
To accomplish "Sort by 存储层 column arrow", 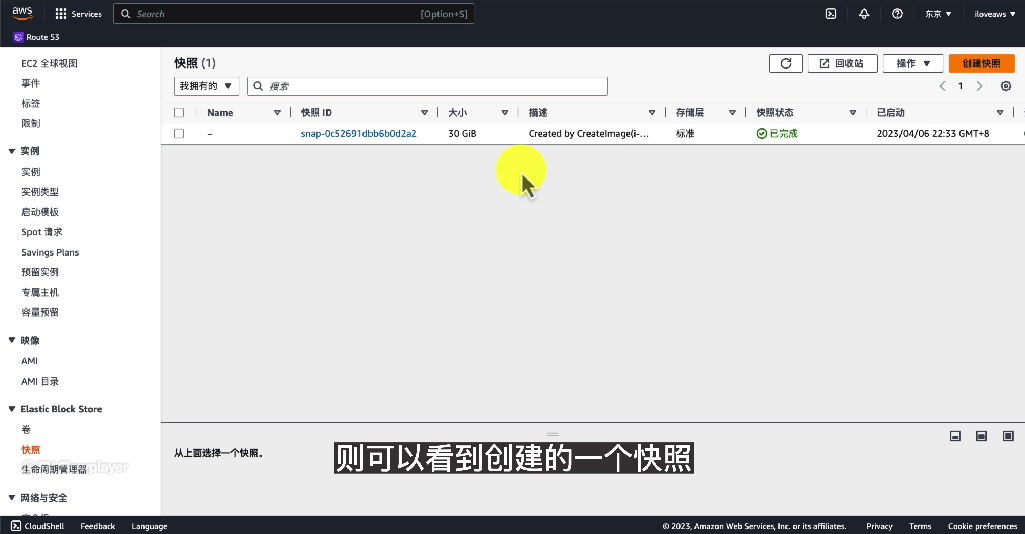I will click(732, 112).
